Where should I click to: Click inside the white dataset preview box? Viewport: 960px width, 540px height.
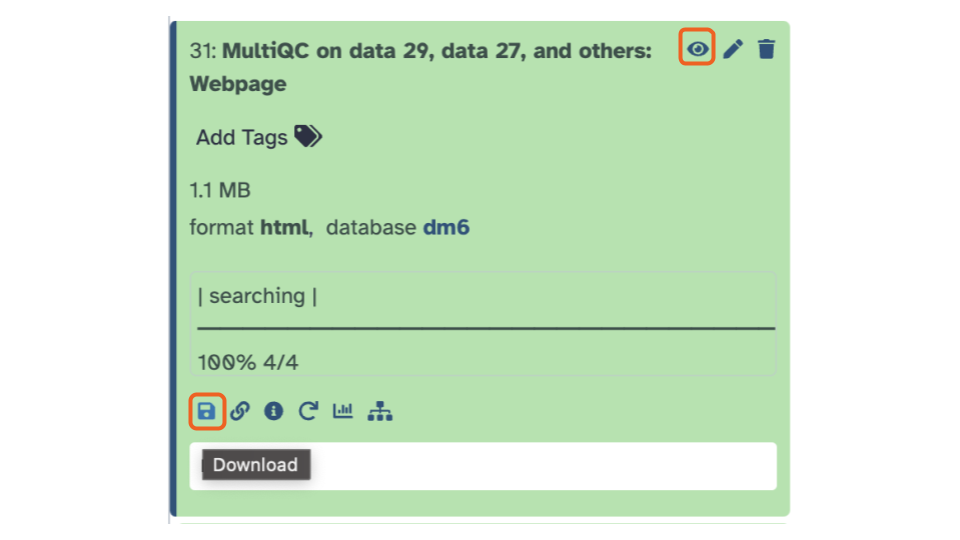(483, 466)
